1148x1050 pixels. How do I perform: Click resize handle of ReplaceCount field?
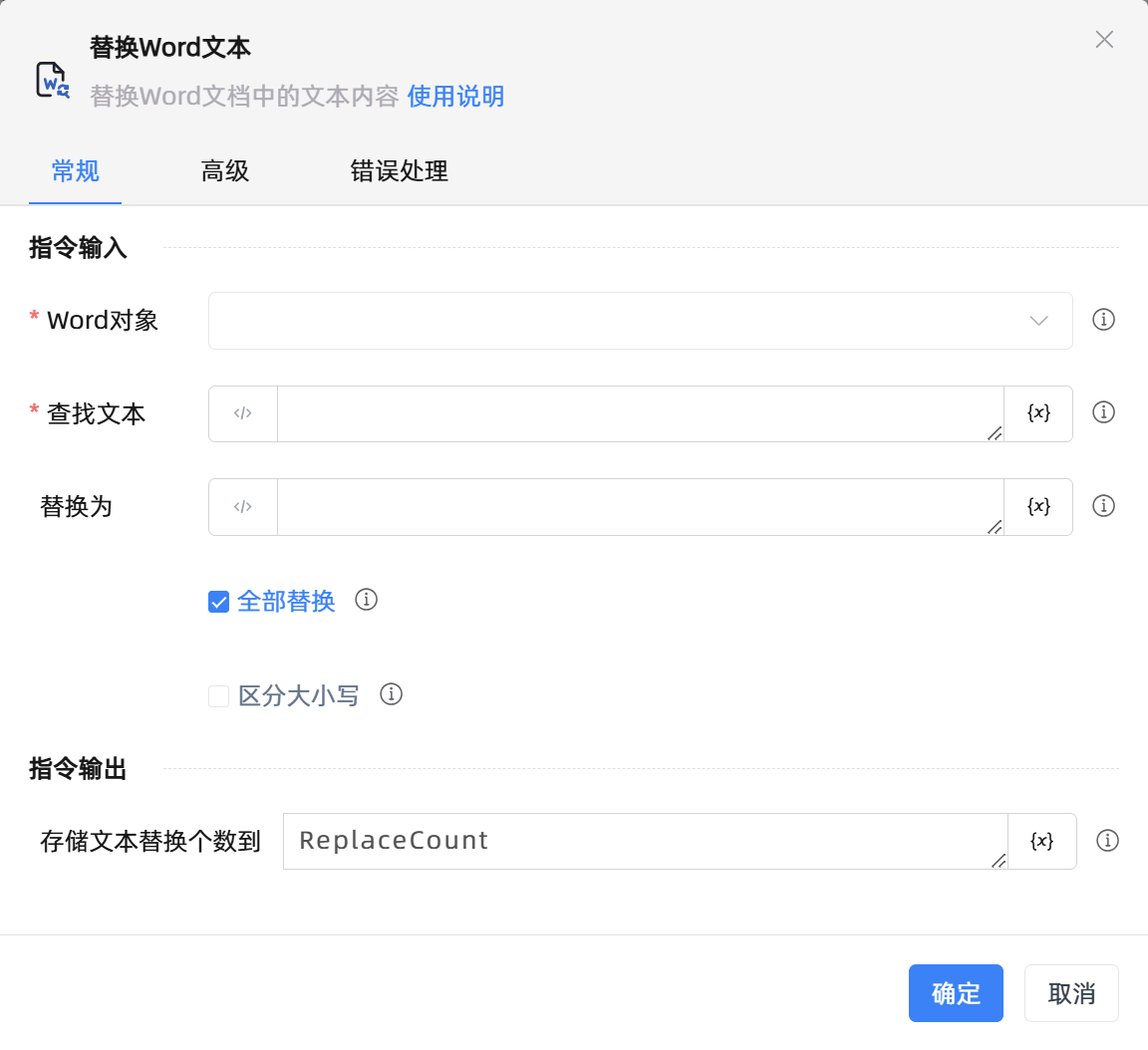click(x=999, y=861)
